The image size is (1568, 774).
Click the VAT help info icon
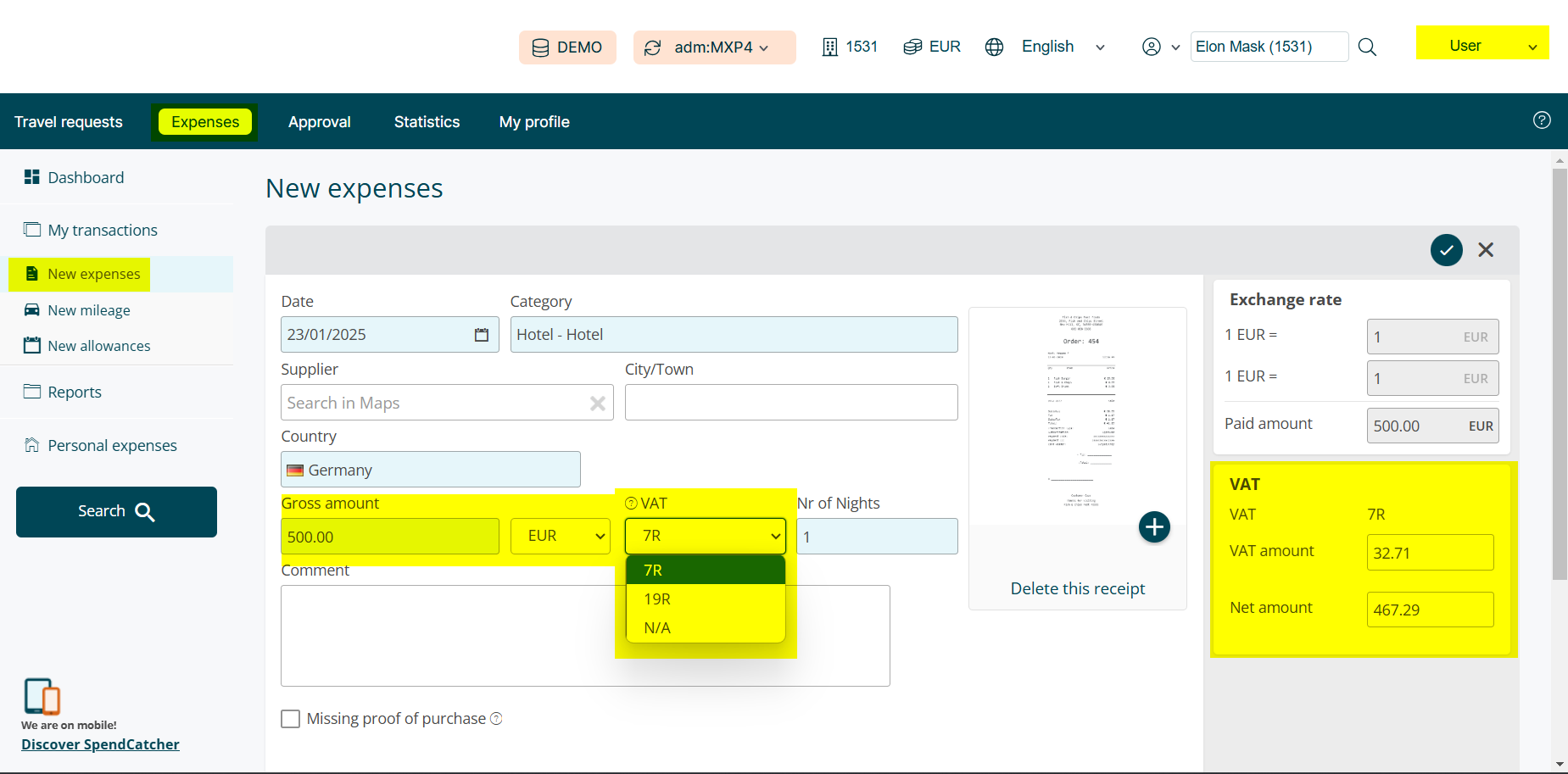tap(631, 504)
